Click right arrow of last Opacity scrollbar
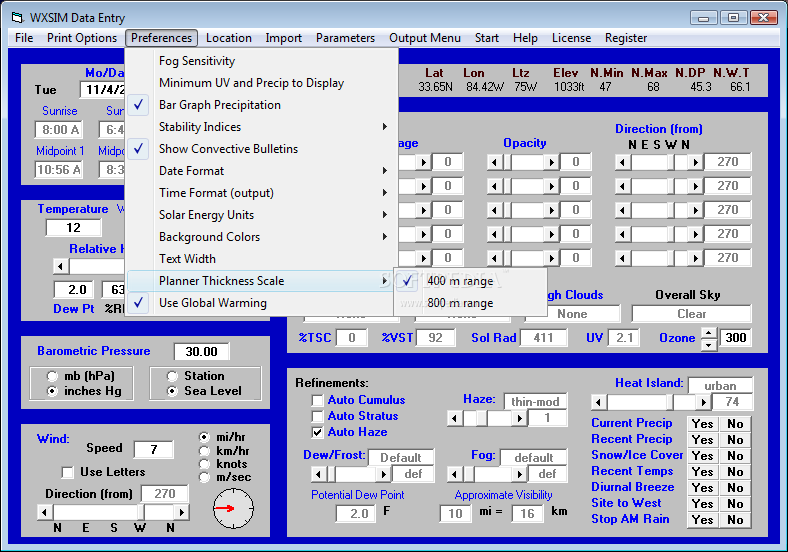The height and width of the screenshot is (552, 788). (x=551, y=258)
